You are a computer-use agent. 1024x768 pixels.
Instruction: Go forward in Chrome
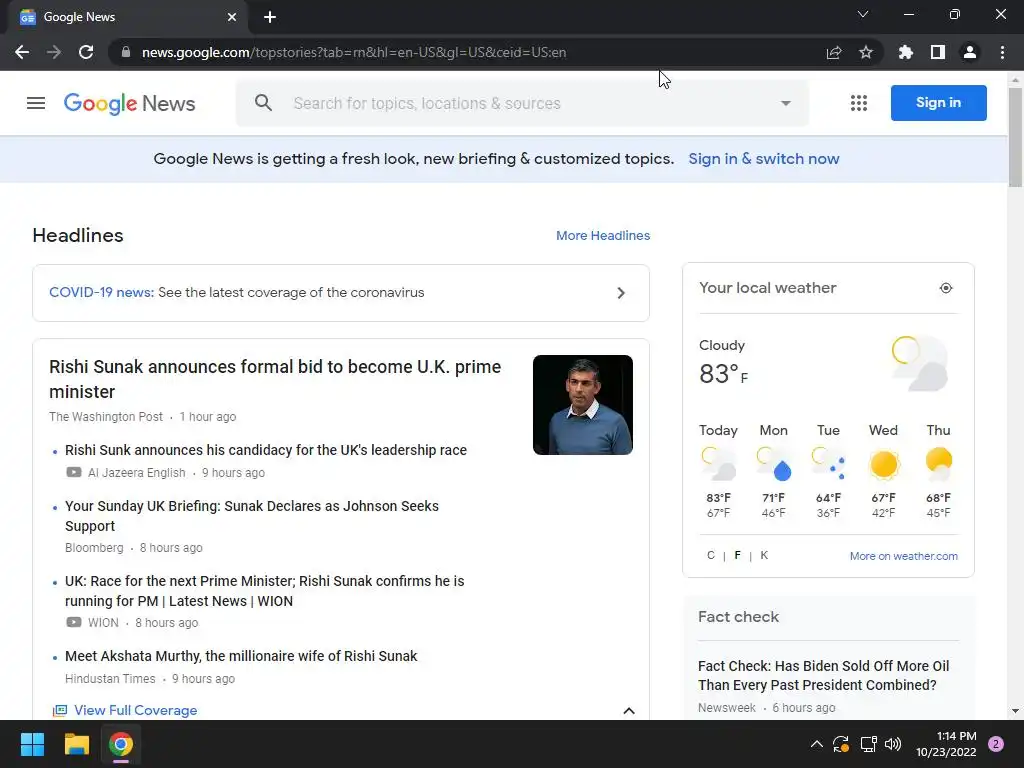pyautogui.click(x=54, y=52)
